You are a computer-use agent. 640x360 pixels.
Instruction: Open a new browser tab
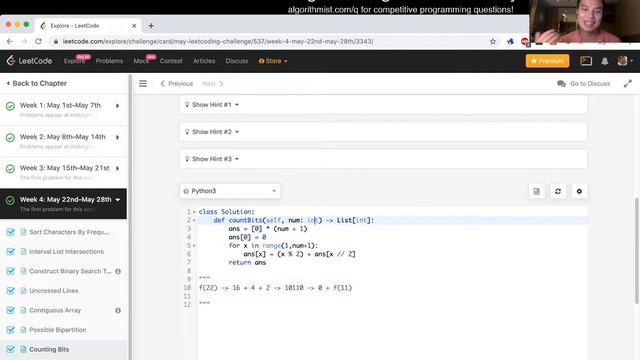click(x=151, y=25)
